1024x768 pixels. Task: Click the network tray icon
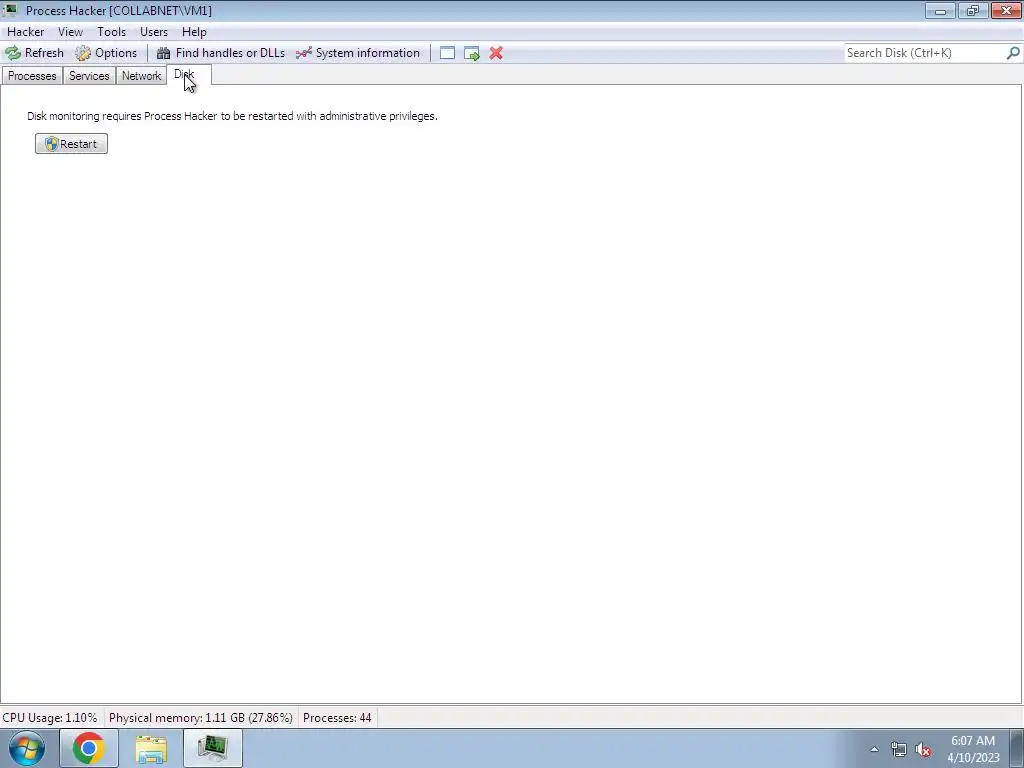click(899, 749)
